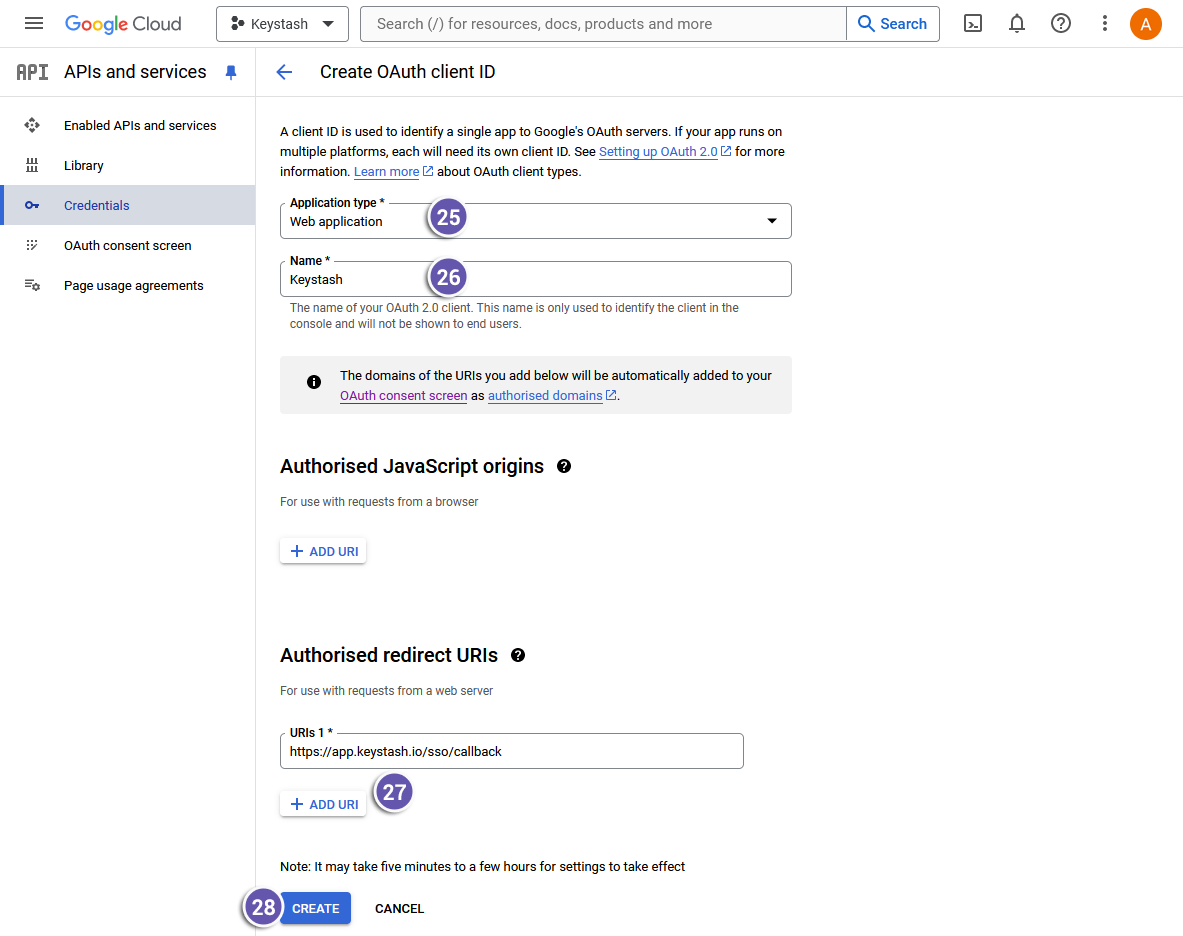
Task: Click the Page usage agreements icon
Action: 32,285
